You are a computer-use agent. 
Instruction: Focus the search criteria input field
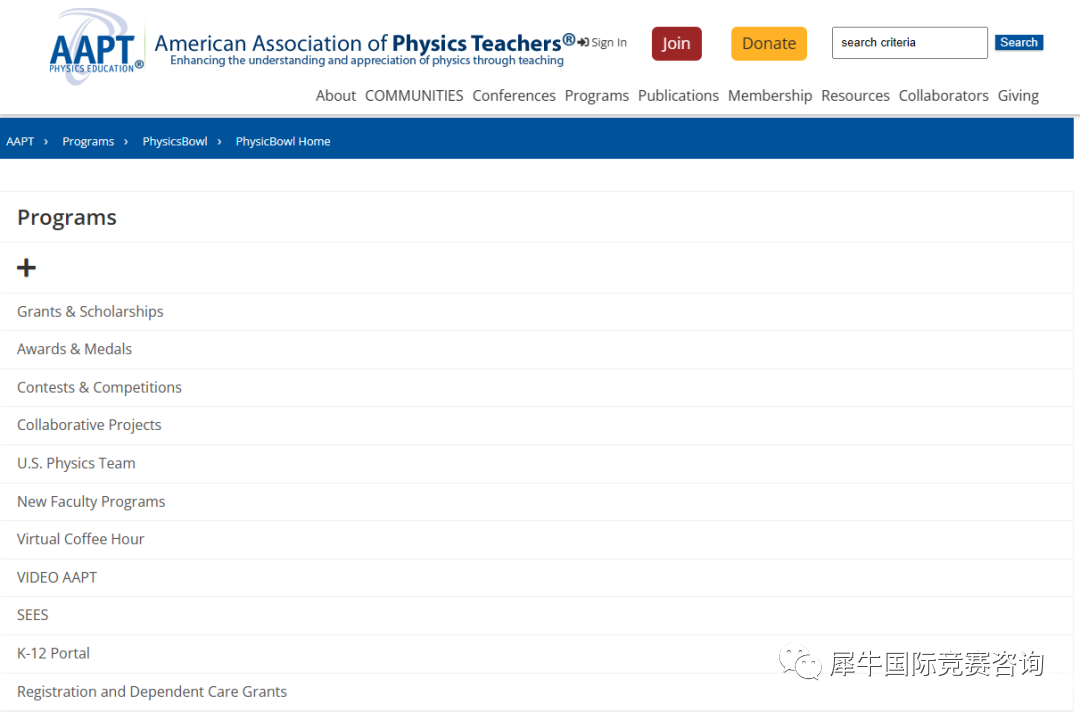tap(909, 43)
